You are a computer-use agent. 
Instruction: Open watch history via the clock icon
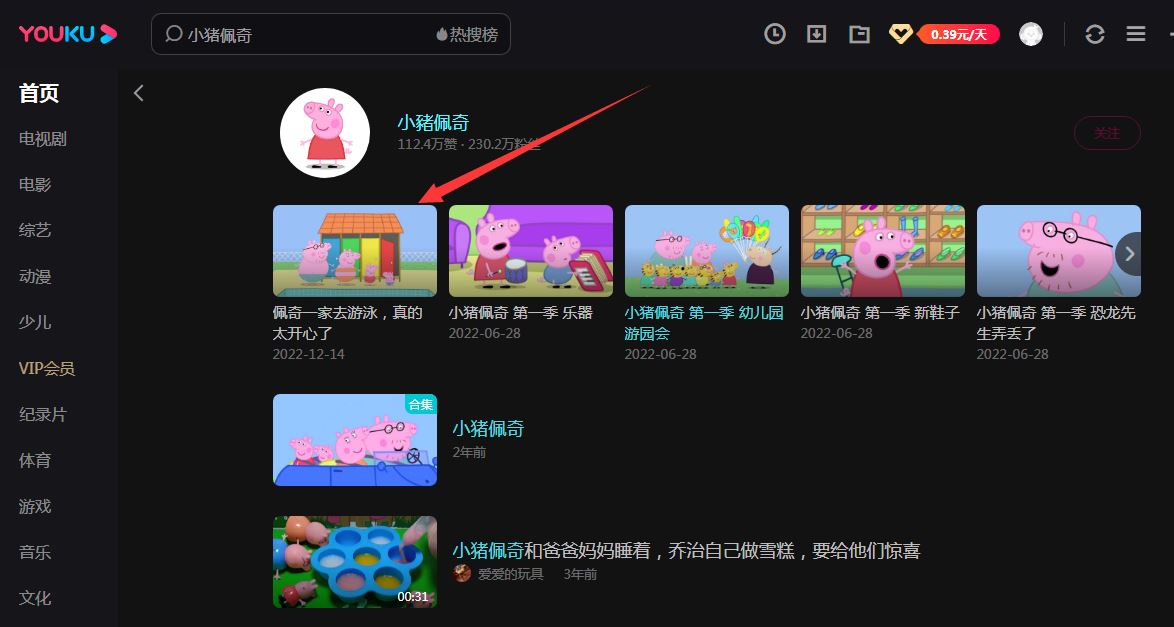[775, 33]
